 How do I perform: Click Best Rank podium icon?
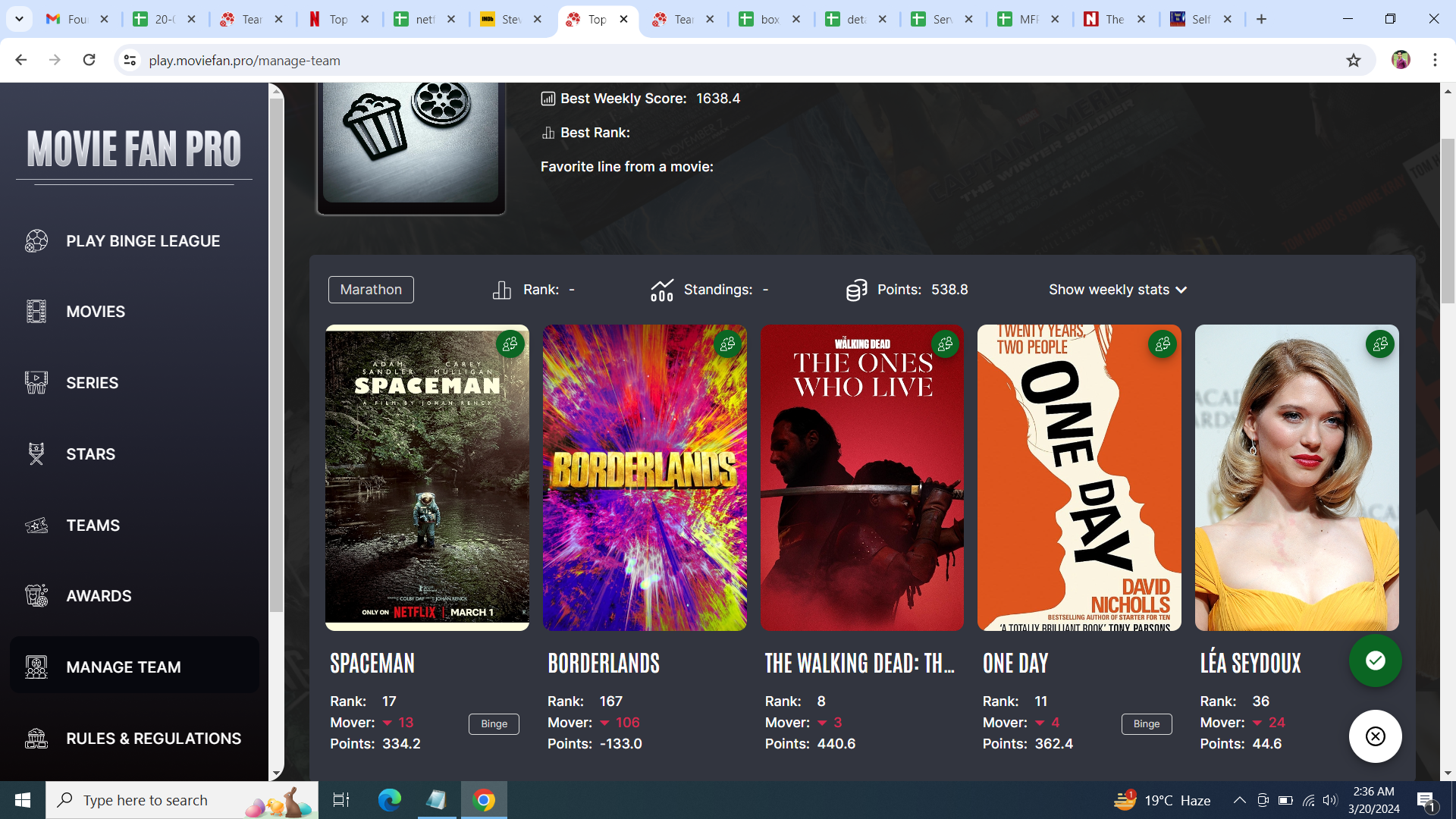point(548,133)
